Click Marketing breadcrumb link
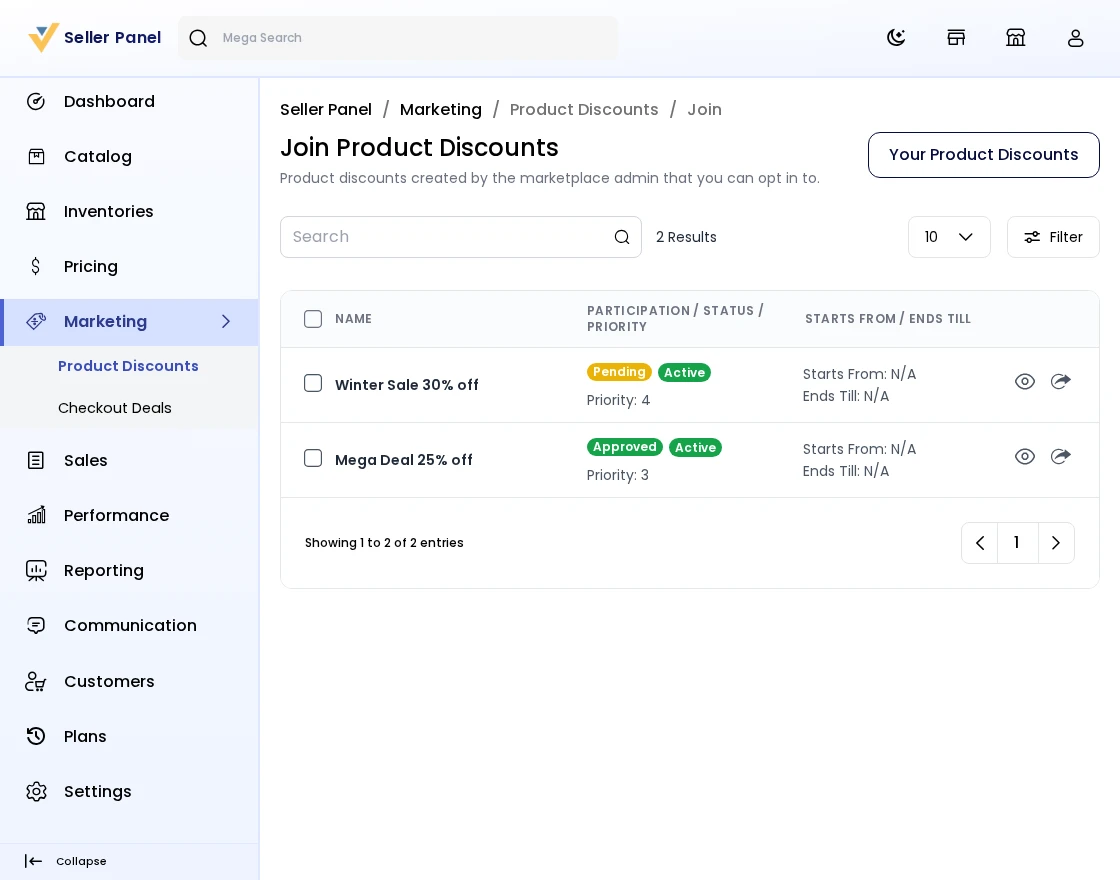This screenshot has width=1120, height=880. pos(441,109)
